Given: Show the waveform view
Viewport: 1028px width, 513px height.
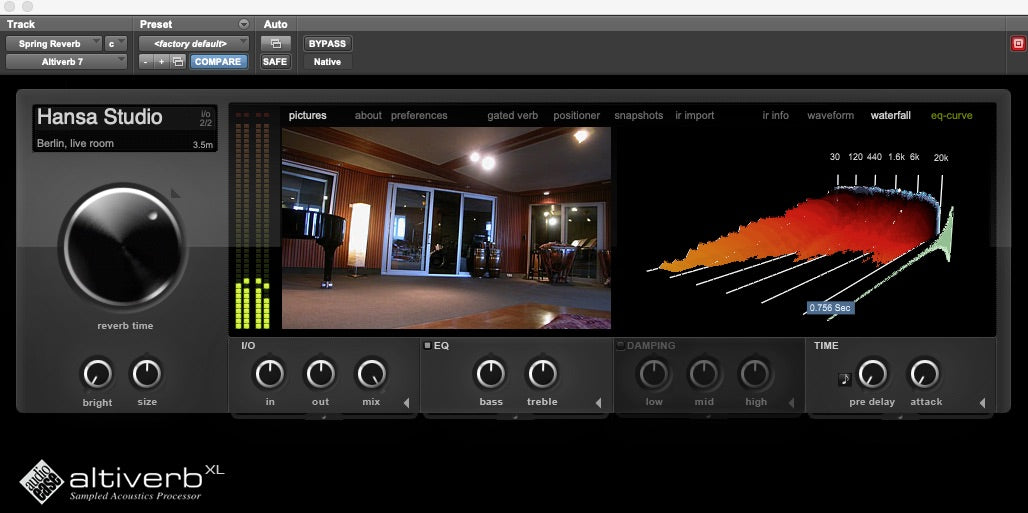Looking at the screenshot, I should (x=831, y=115).
